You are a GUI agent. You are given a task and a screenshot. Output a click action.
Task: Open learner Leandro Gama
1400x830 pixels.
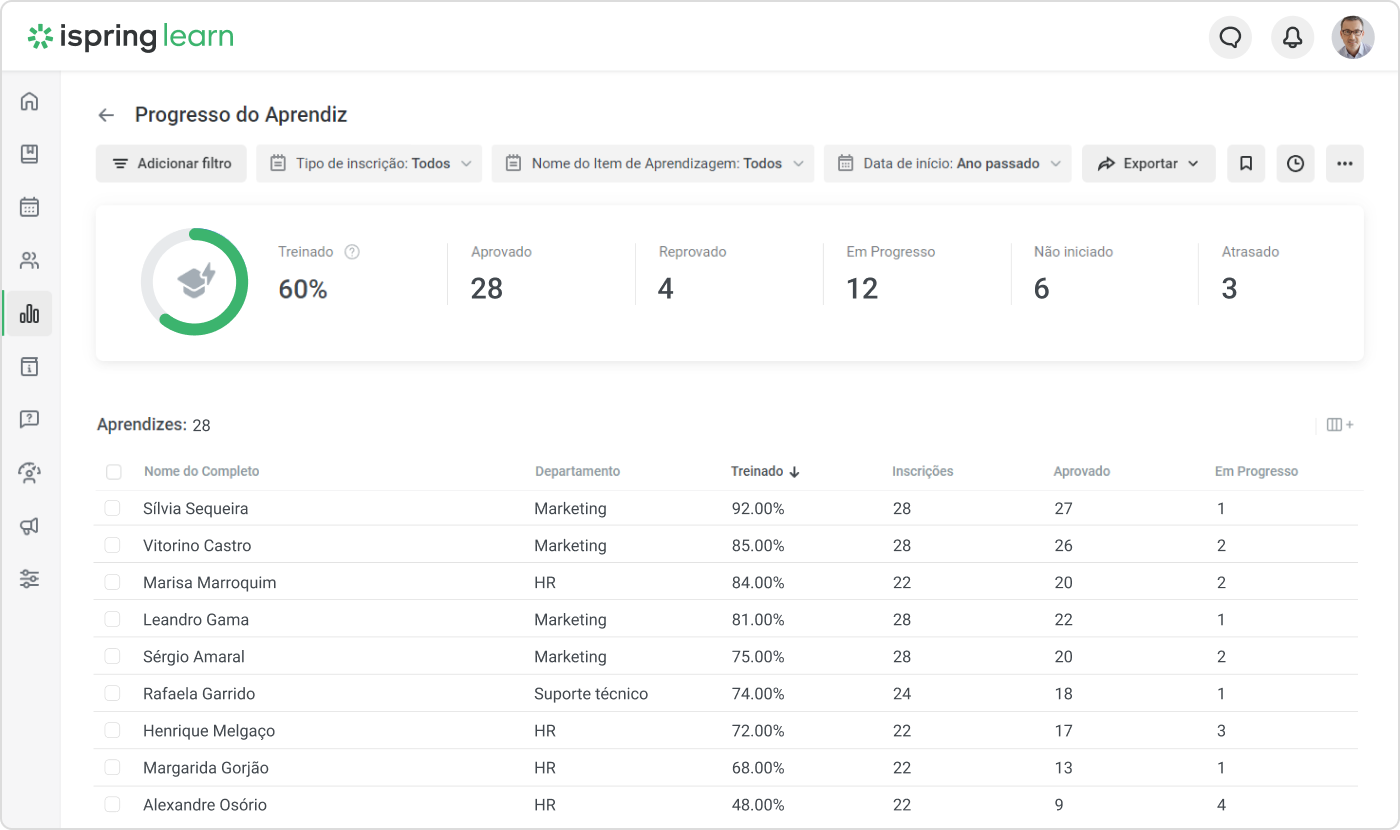click(196, 619)
